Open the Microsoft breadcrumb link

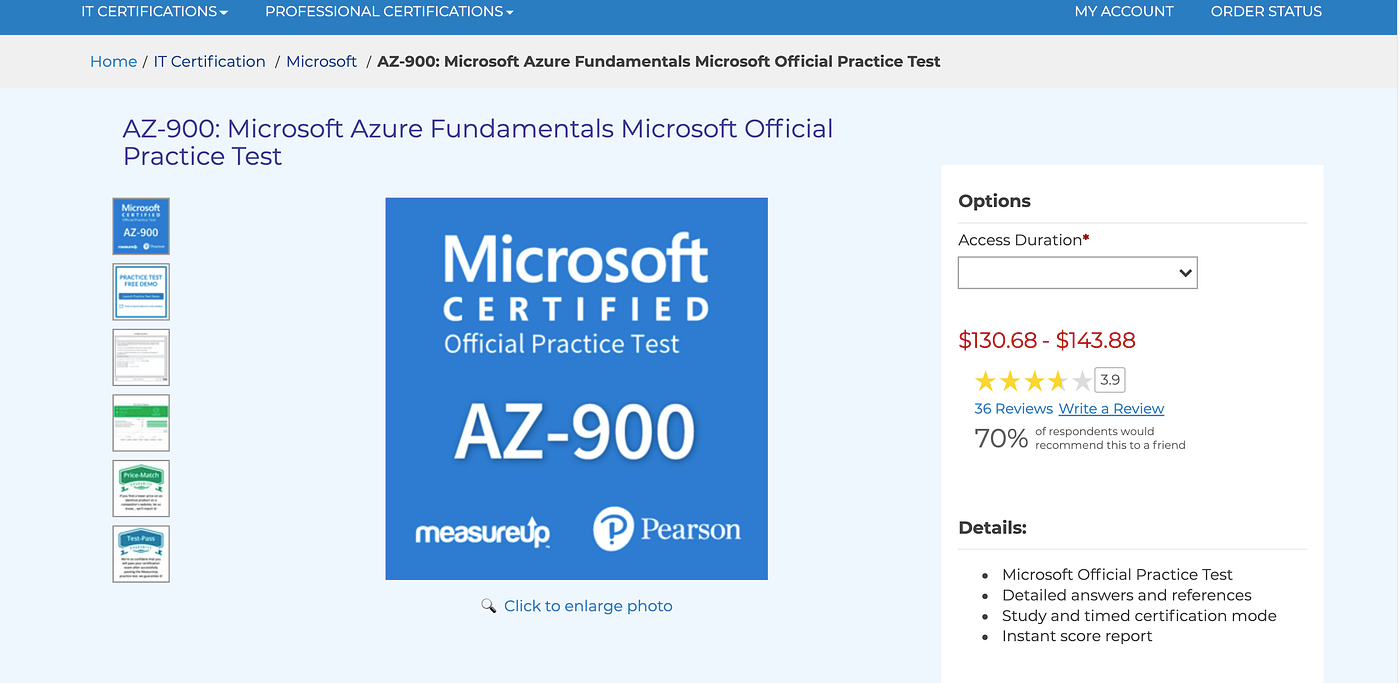[321, 62]
